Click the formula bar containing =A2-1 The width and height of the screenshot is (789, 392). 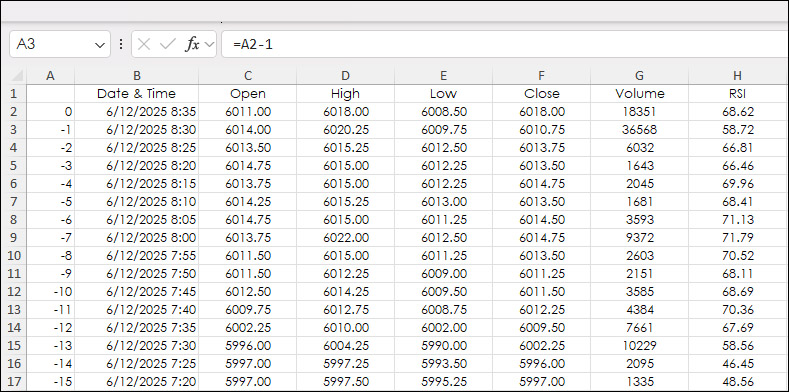505,44
